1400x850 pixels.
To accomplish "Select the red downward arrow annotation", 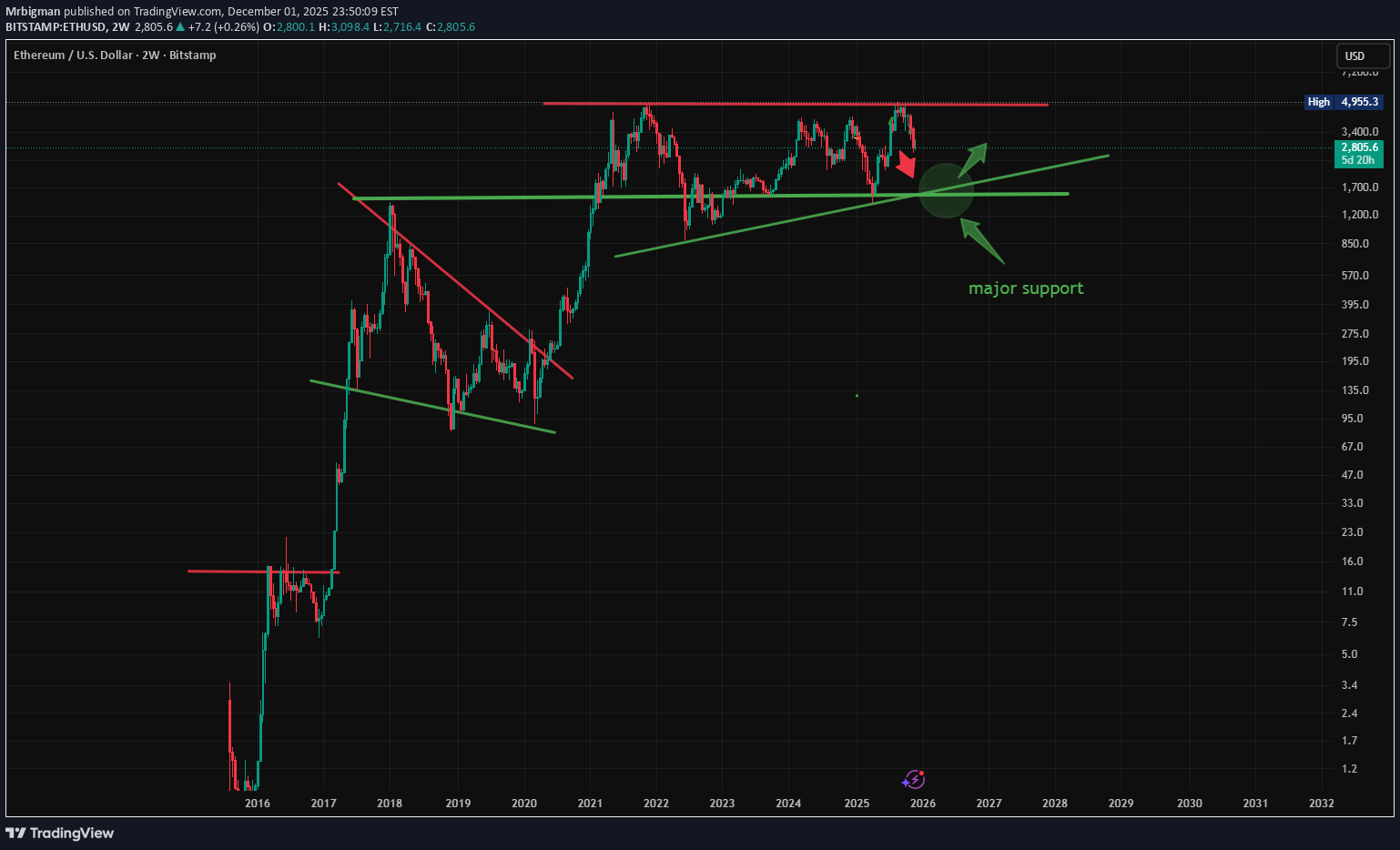I will 906,165.
